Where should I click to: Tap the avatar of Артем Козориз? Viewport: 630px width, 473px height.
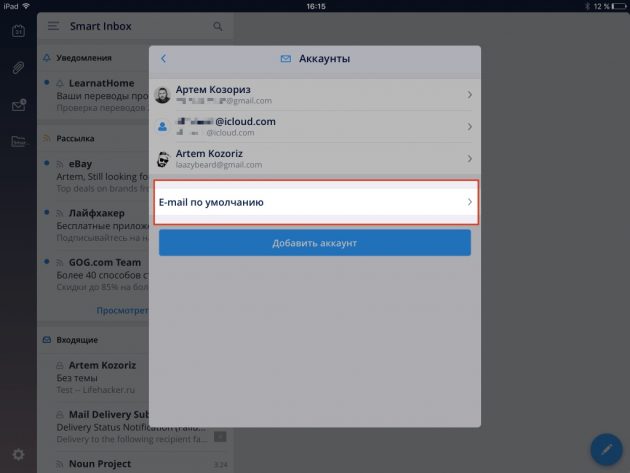162,95
